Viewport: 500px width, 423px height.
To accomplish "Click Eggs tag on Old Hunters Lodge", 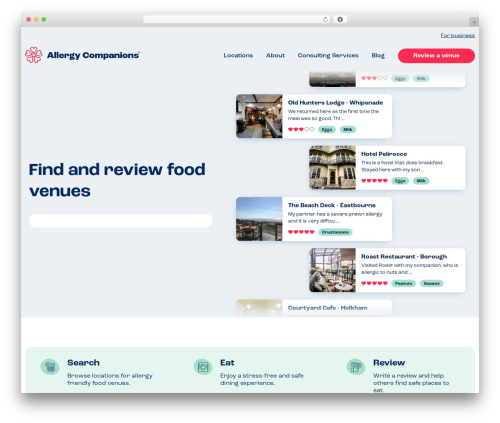I will click(327, 129).
